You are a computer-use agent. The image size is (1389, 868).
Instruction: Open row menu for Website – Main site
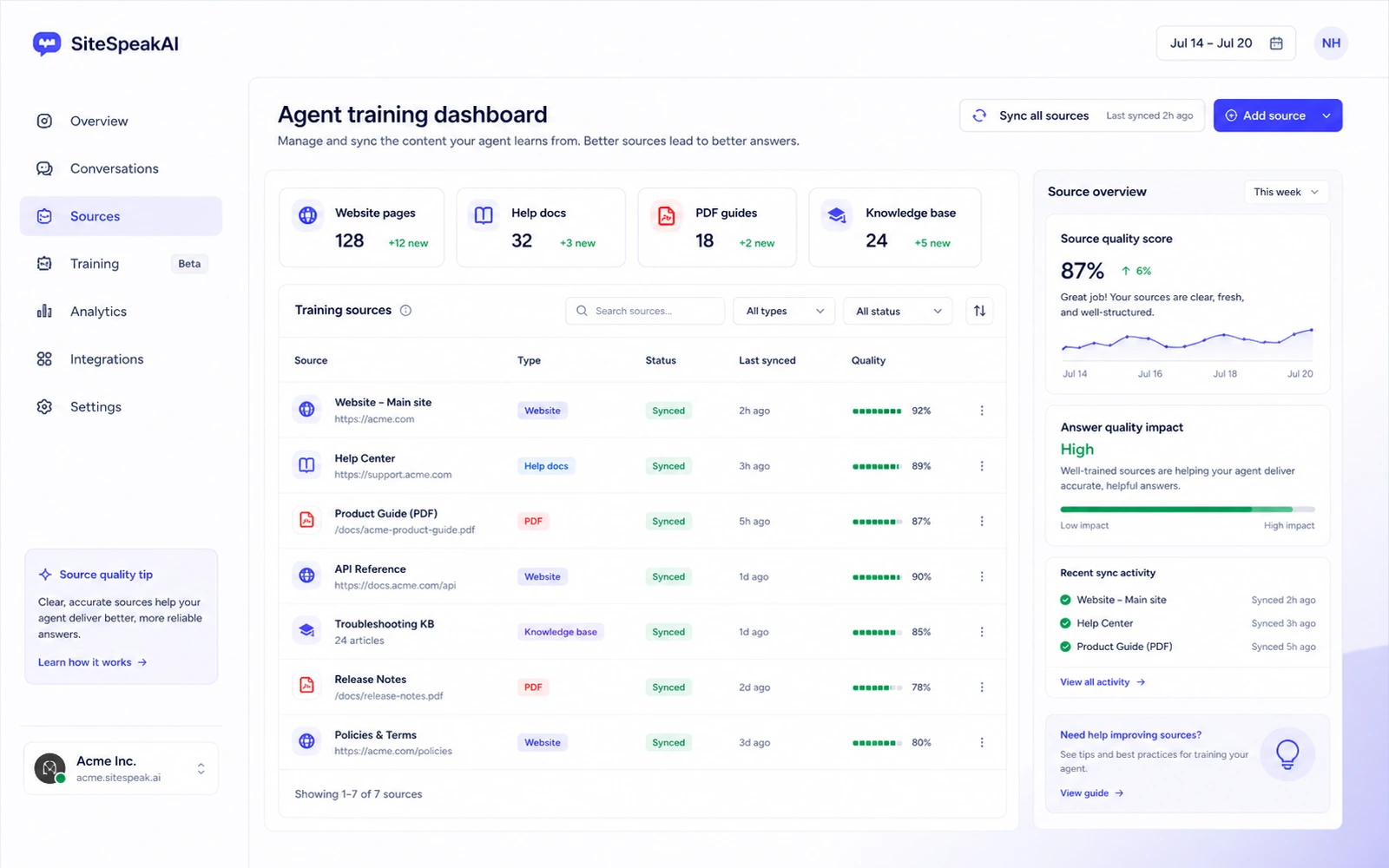click(982, 411)
